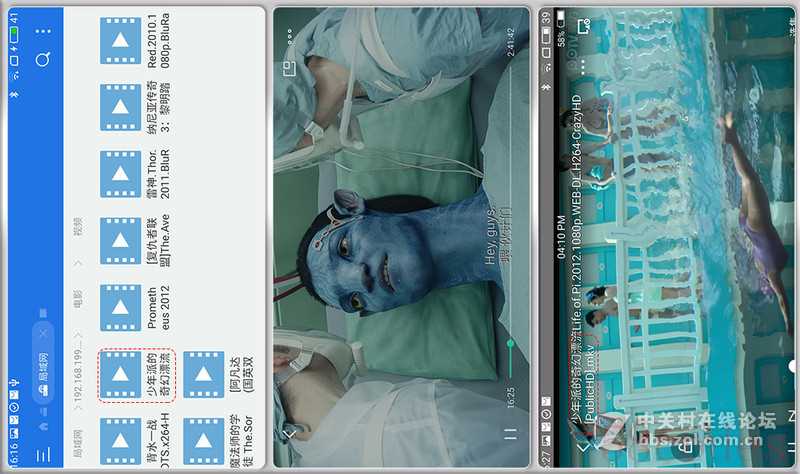Select the 电影 breadcrumb
This screenshot has height=474, width=800.
click(x=78, y=300)
